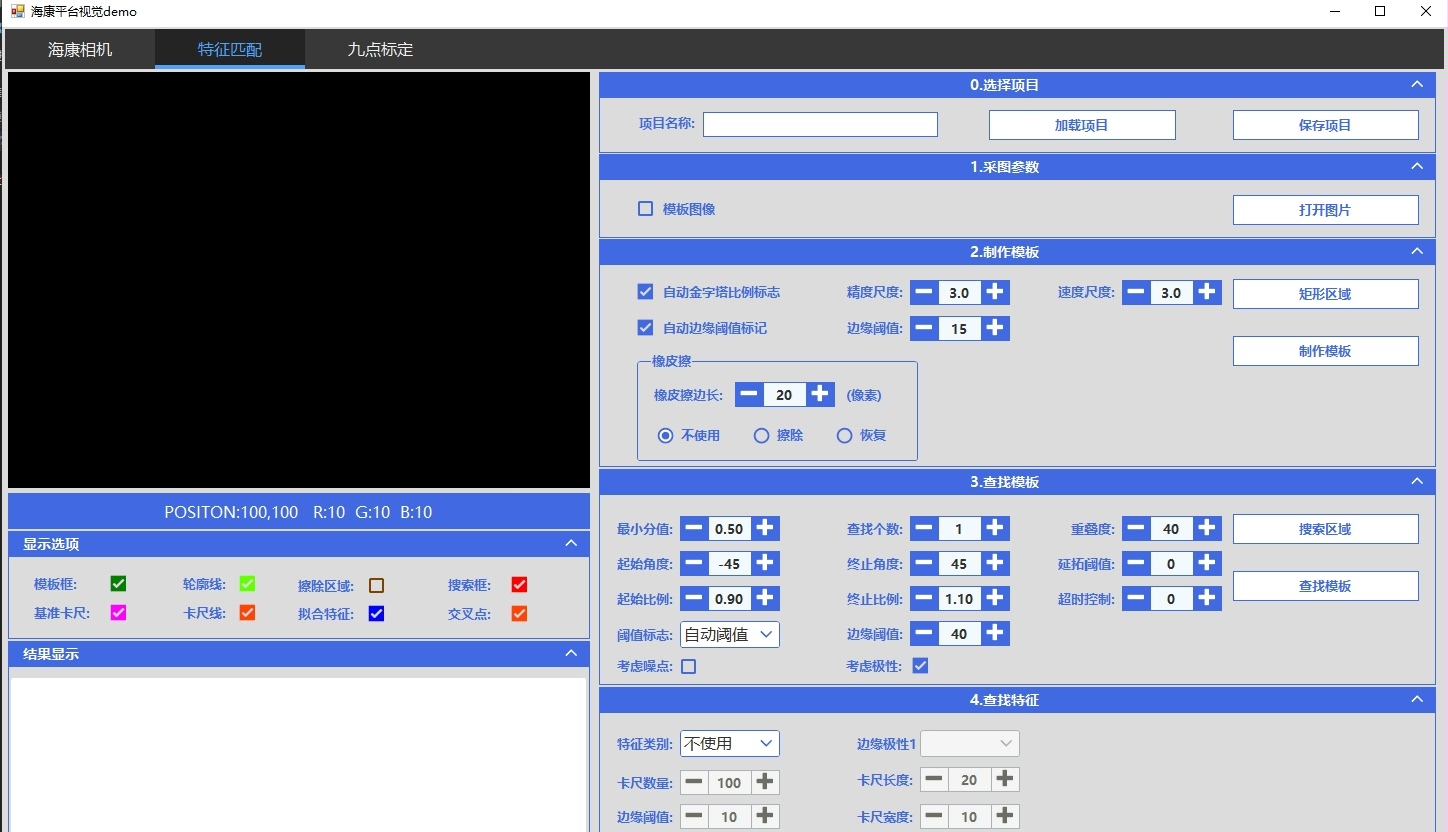The image size is (1448, 832).
Task: Decrease 重叠度 with its minus button
Action: (x=1136, y=528)
